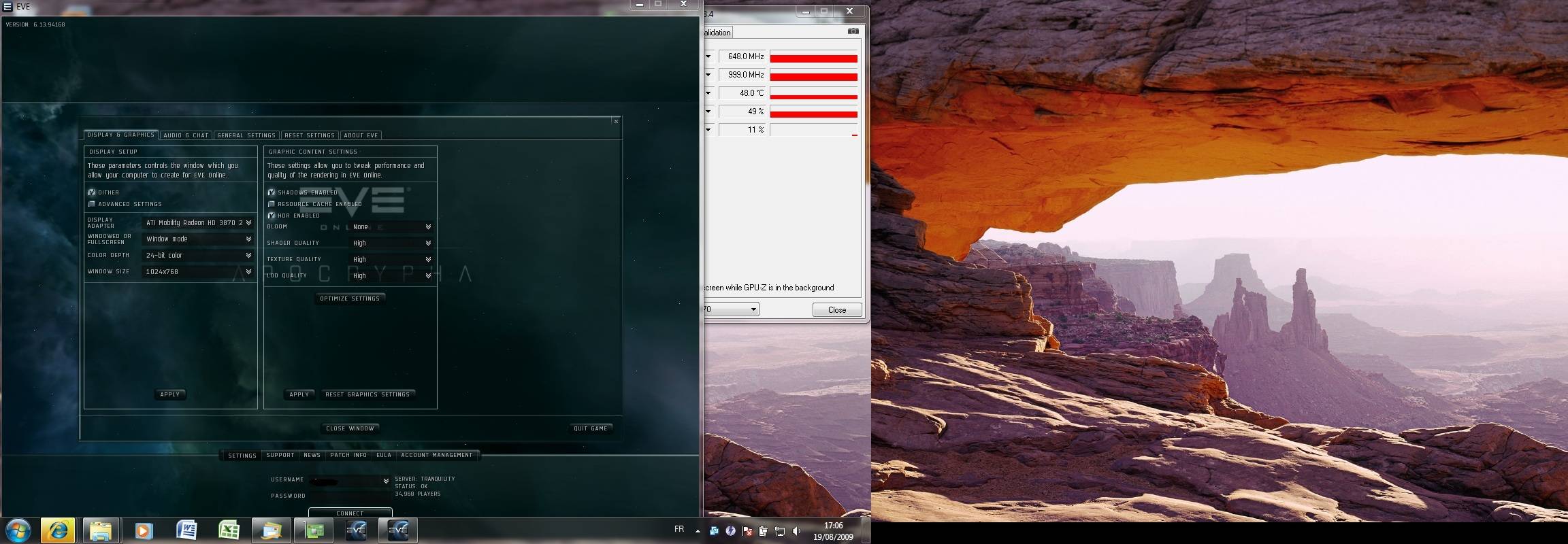Take a GPU-Z screenshot with the camera icon

coord(853,31)
